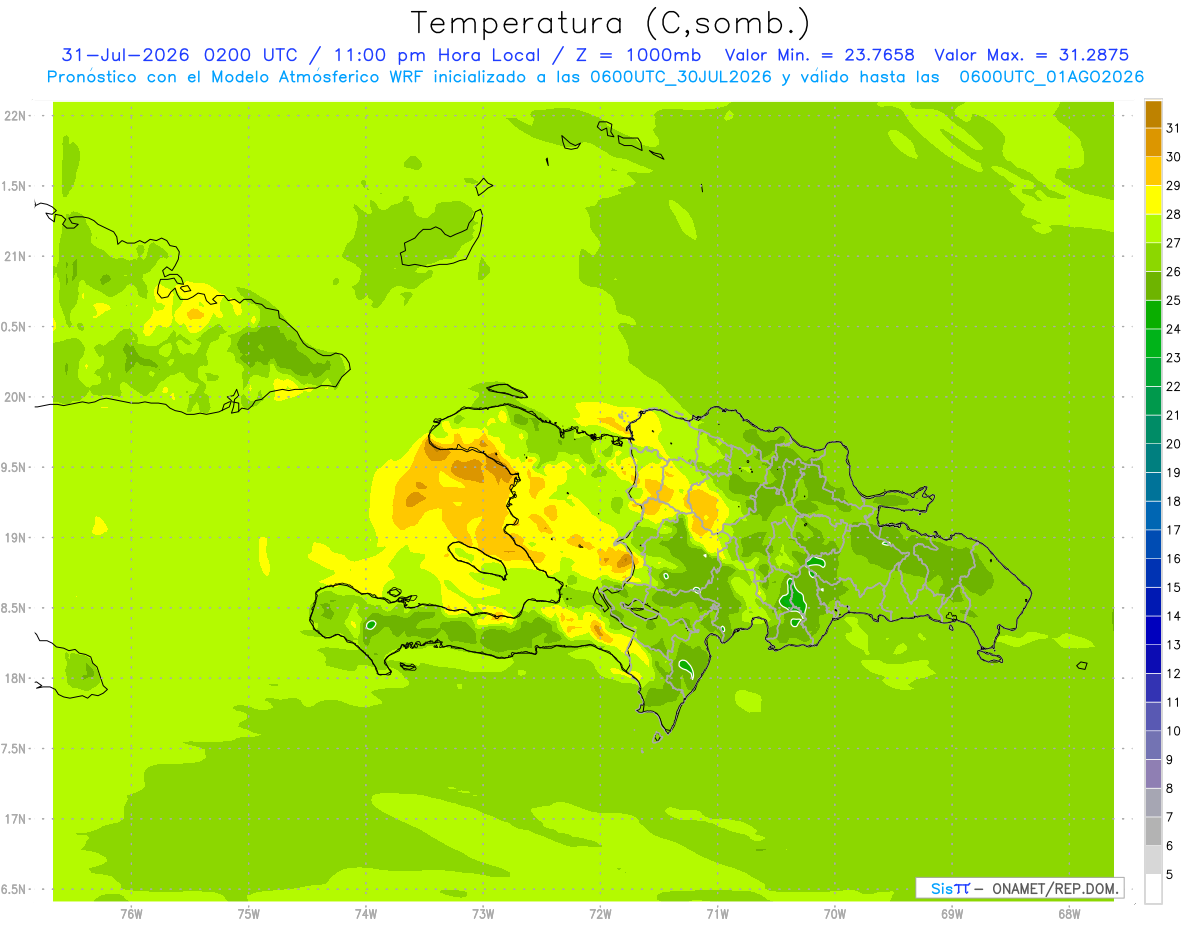This screenshot has width=1200, height=927.
Task: Click the legend value '28'
Action: [1173, 214]
